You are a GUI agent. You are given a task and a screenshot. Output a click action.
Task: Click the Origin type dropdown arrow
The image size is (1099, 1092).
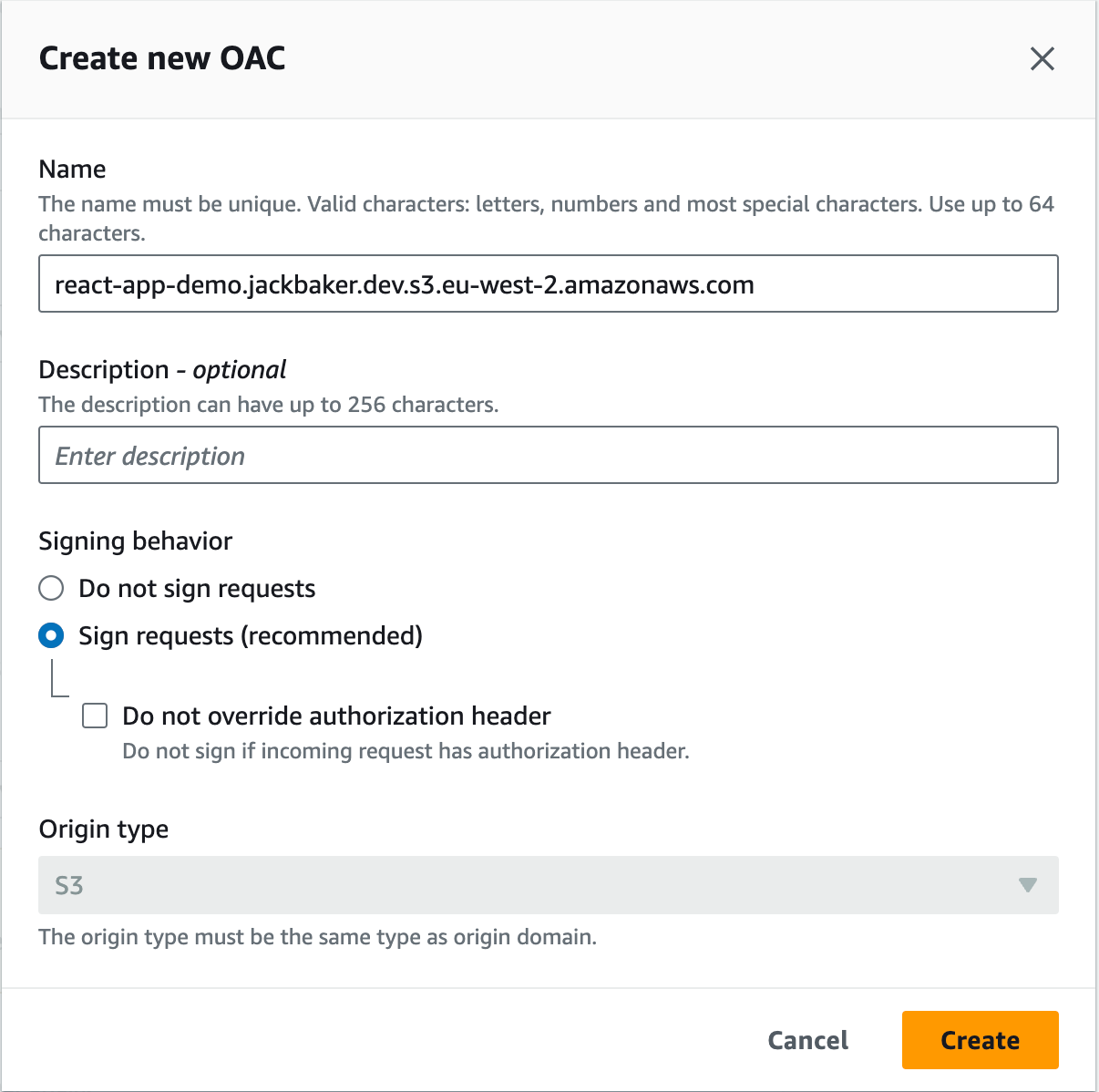[1027, 885]
